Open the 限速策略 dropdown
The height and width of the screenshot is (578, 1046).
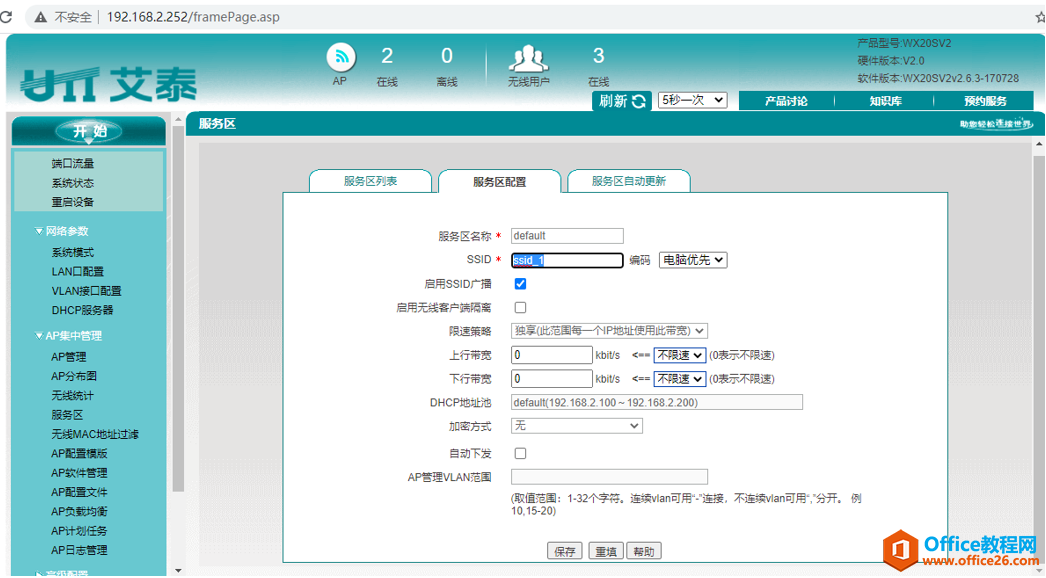click(x=609, y=331)
